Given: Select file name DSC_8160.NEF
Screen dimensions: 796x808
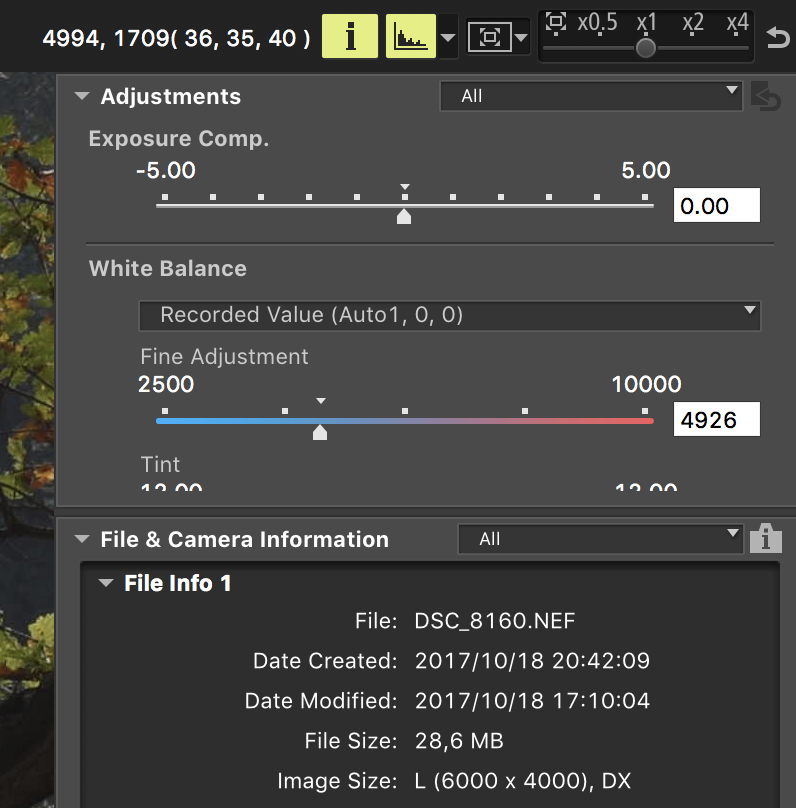Looking at the screenshot, I should 495,621.
